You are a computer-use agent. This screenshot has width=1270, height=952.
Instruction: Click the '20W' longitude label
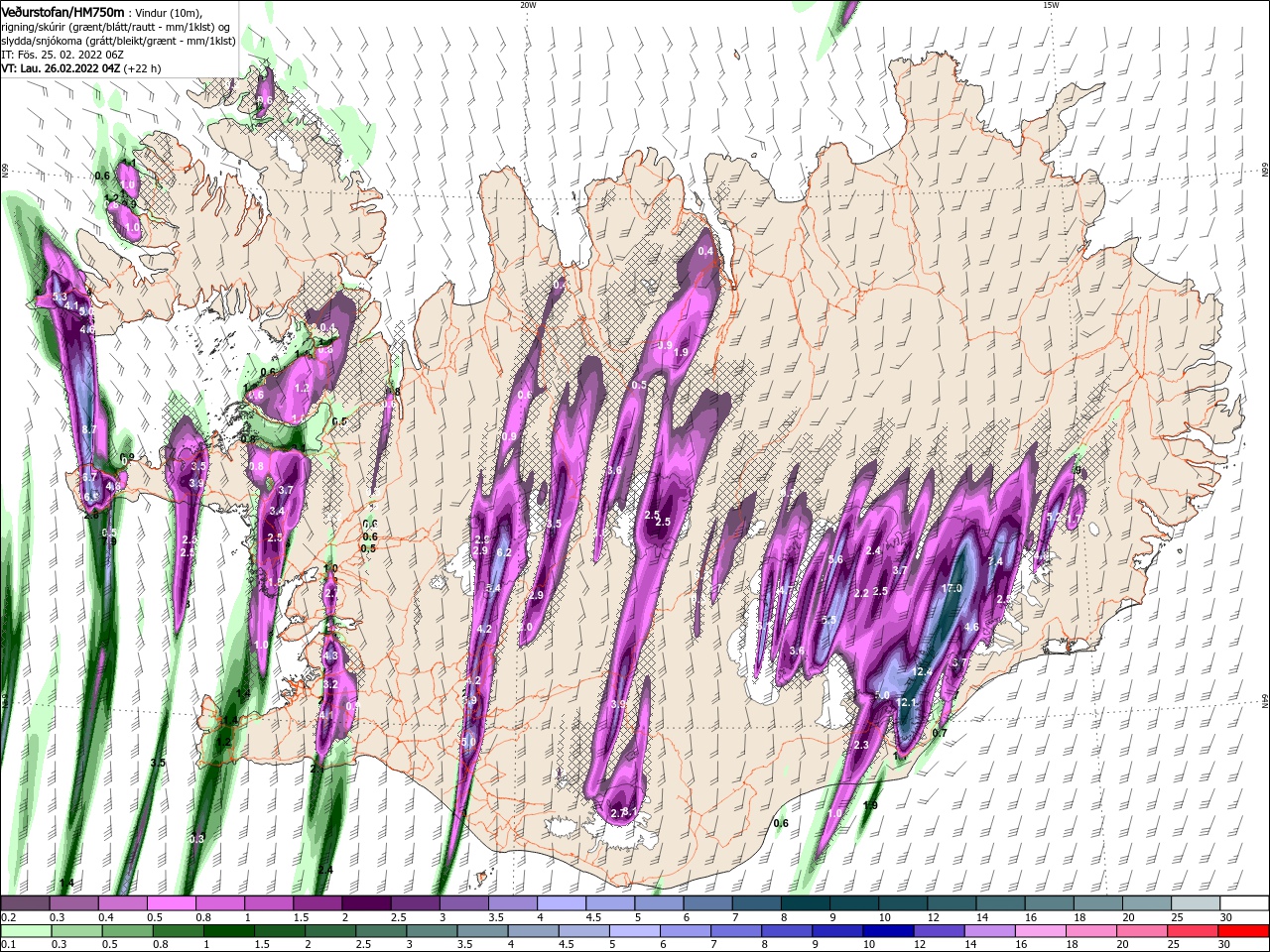click(x=528, y=5)
